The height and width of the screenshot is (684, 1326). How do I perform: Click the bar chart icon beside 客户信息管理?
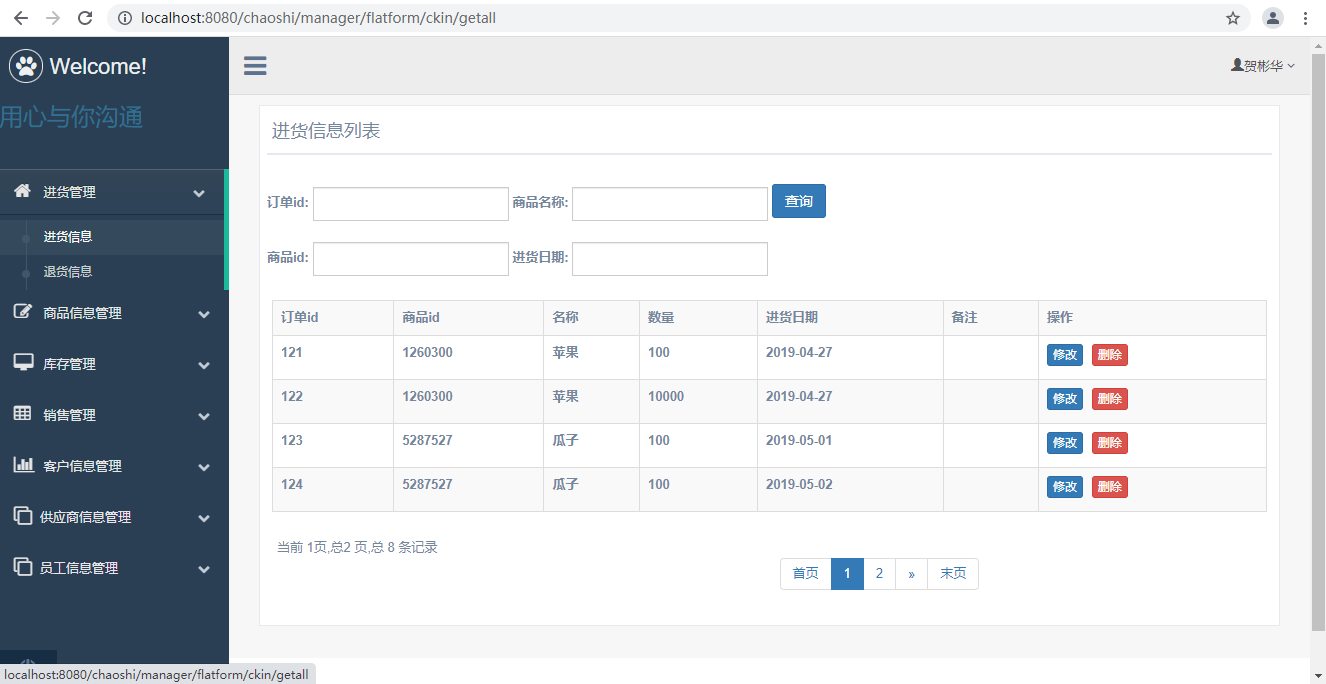point(23,464)
